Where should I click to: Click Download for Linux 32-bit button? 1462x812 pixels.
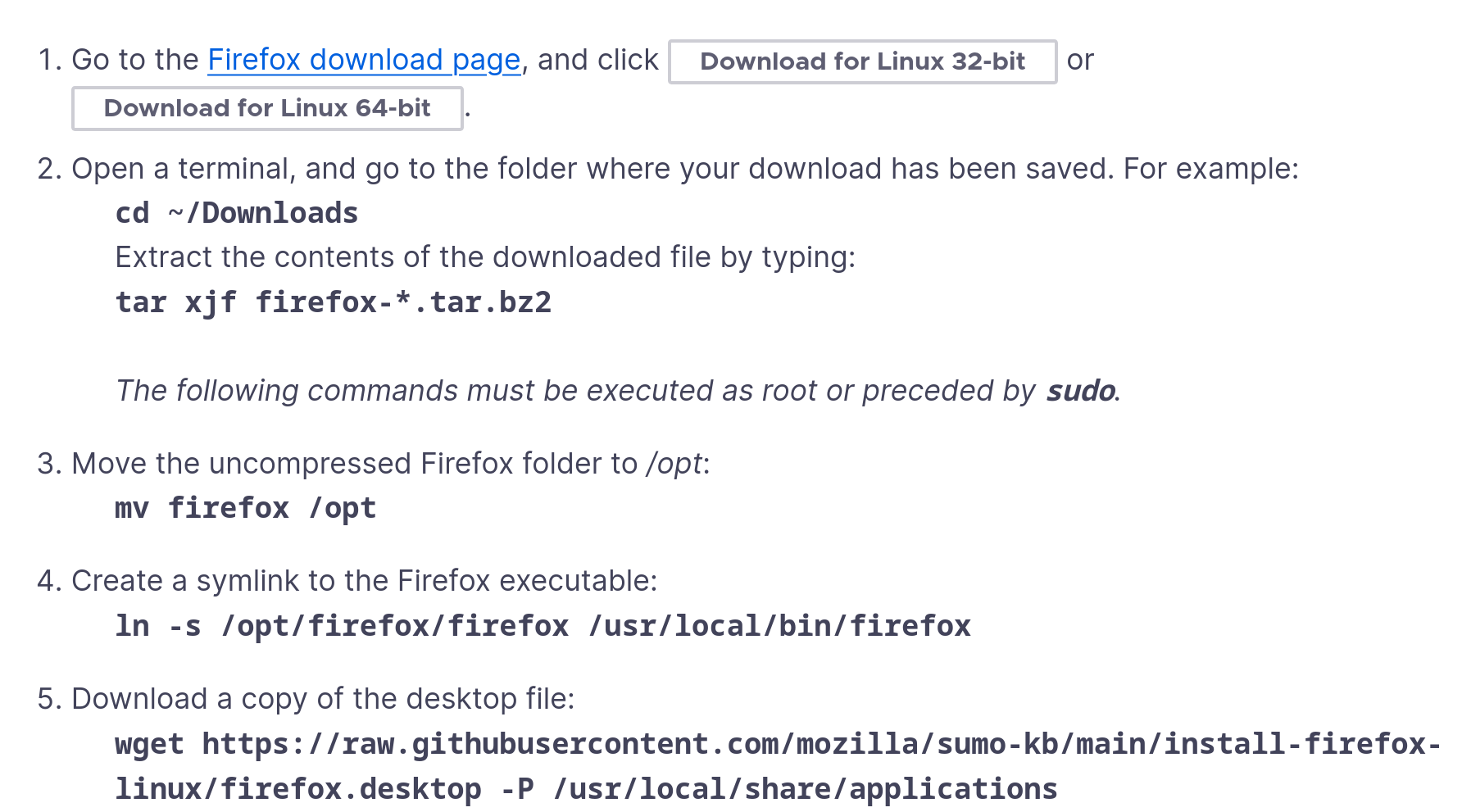[x=862, y=61]
